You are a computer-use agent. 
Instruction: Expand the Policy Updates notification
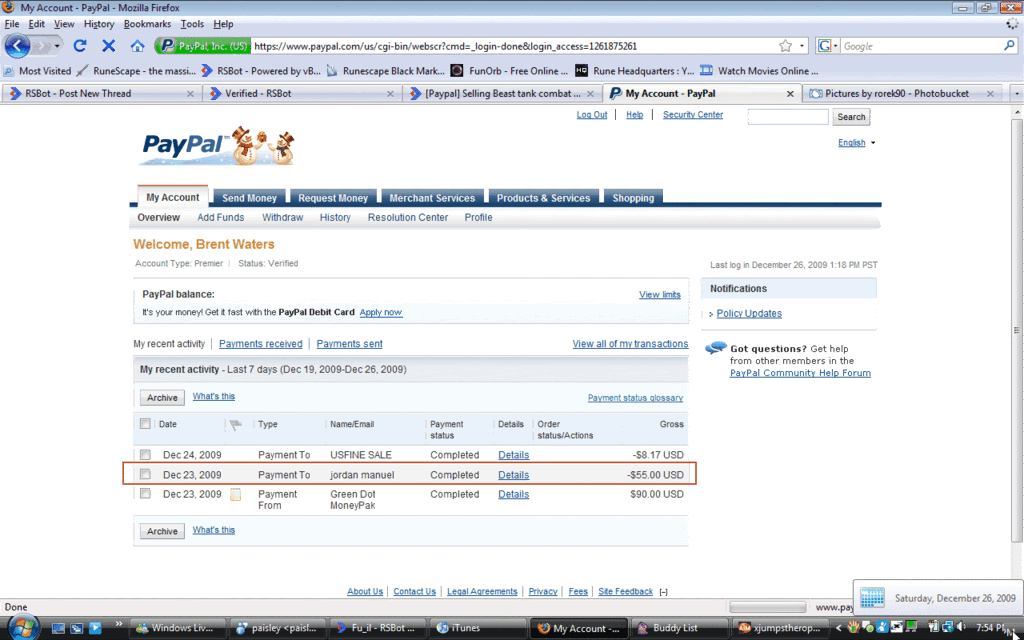pyautogui.click(x=711, y=314)
